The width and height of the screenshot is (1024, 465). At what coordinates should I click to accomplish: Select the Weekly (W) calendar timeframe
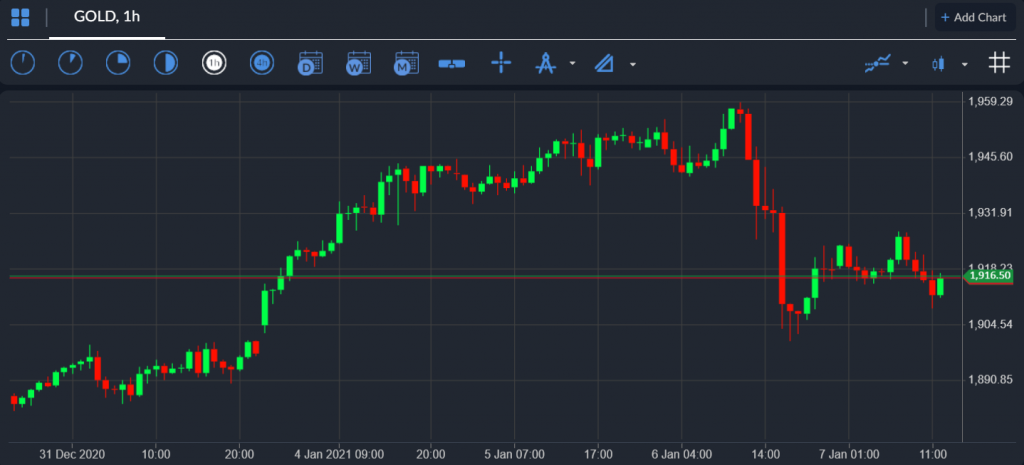pos(358,63)
